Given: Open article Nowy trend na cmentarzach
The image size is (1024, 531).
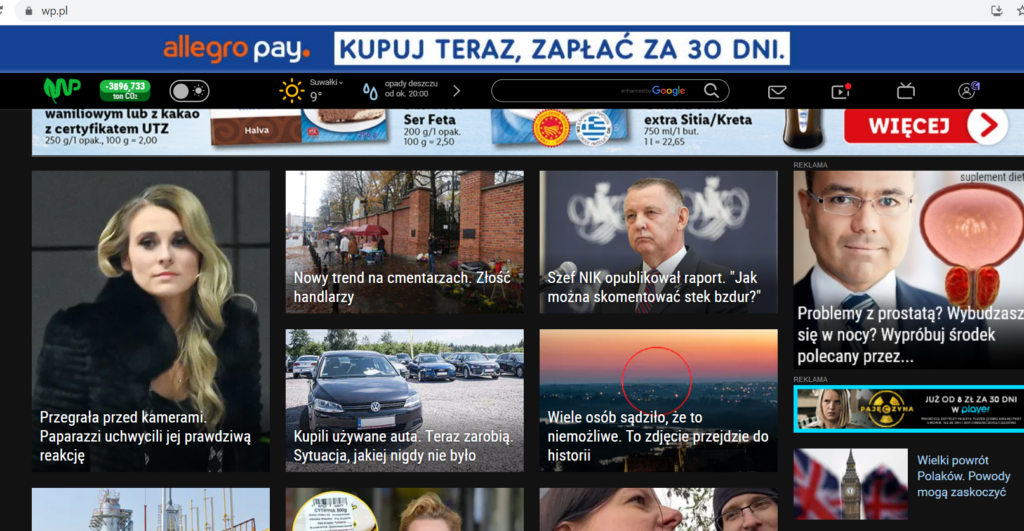Looking at the screenshot, I should pyautogui.click(x=404, y=242).
